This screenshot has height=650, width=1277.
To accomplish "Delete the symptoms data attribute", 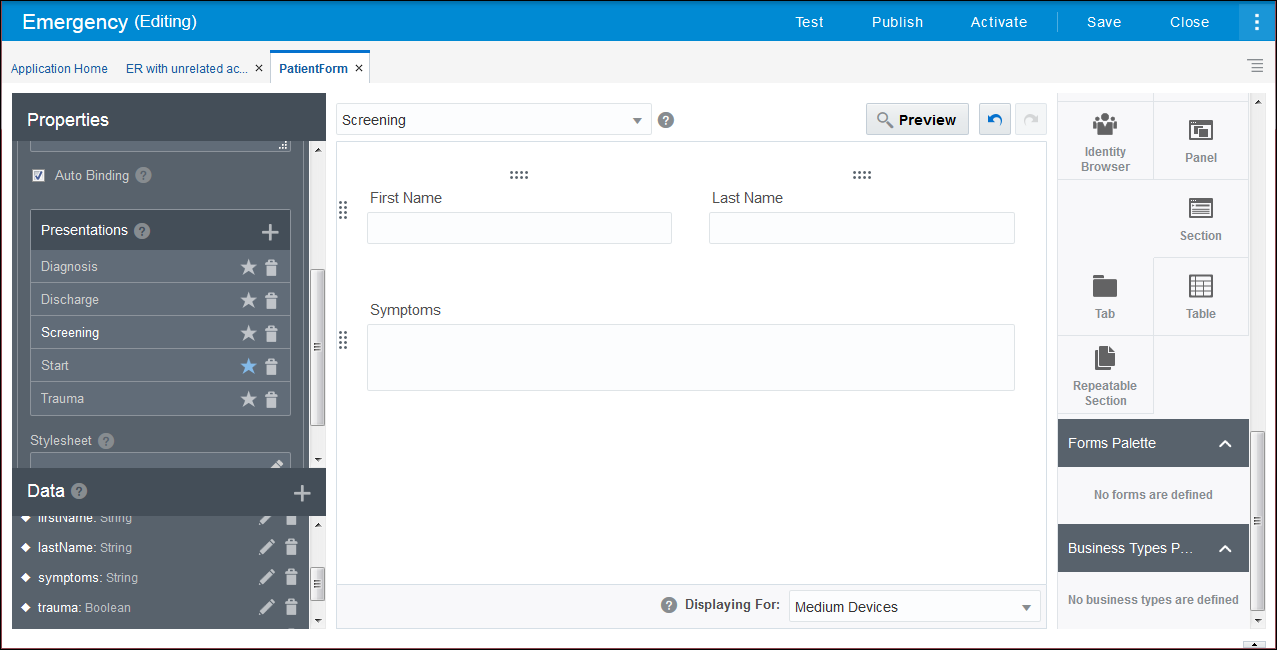I will [291, 577].
